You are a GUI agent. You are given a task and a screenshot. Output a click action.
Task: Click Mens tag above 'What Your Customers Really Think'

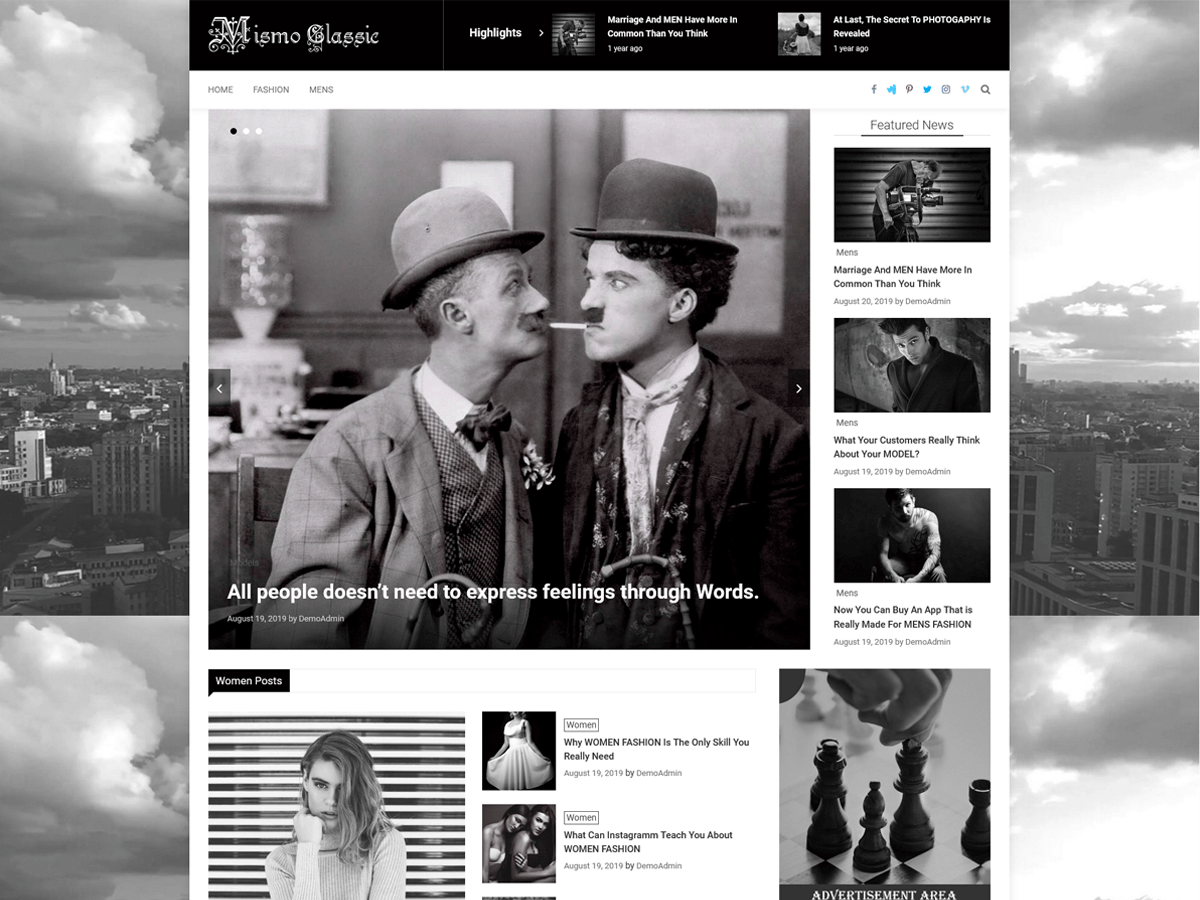pos(847,423)
